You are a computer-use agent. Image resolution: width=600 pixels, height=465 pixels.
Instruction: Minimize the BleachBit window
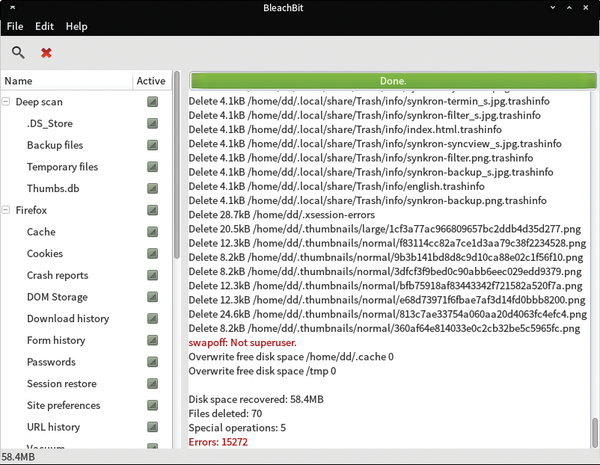(x=553, y=7)
